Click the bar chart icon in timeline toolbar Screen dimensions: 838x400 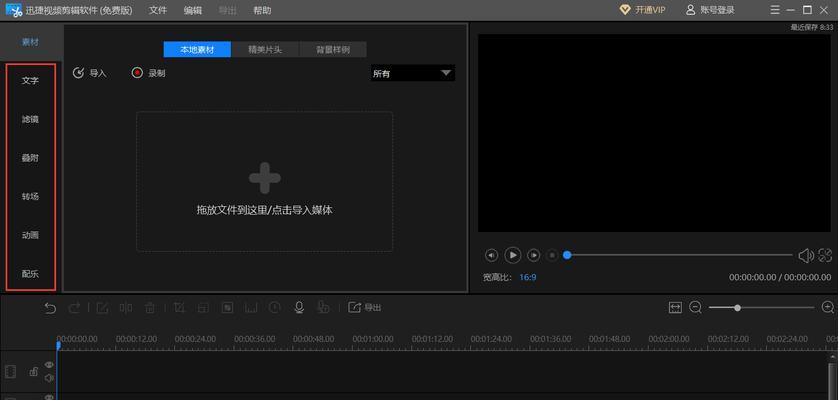251,308
